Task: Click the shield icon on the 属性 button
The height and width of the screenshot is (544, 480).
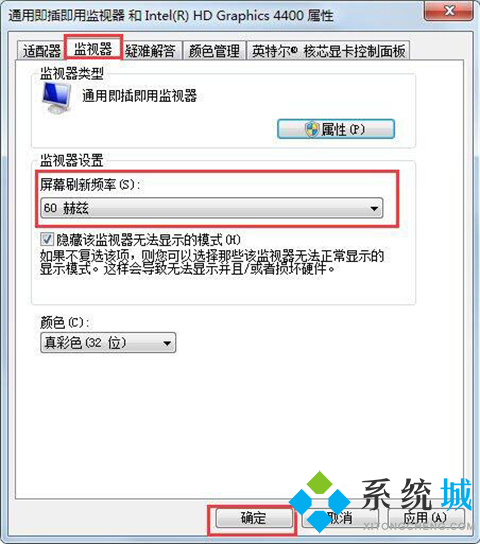Action: click(x=312, y=129)
